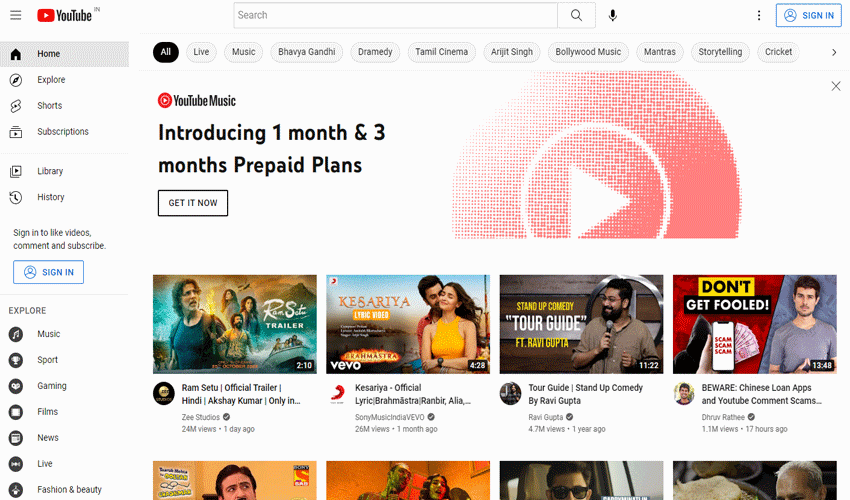Click the Sport trophy icon
The image size is (850, 500).
16,360
